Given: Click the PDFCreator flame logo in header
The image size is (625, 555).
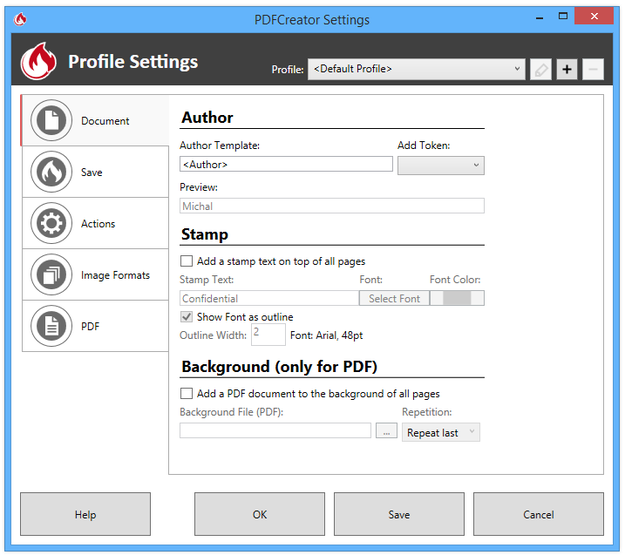Looking at the screenshot, I should point(39,61).
